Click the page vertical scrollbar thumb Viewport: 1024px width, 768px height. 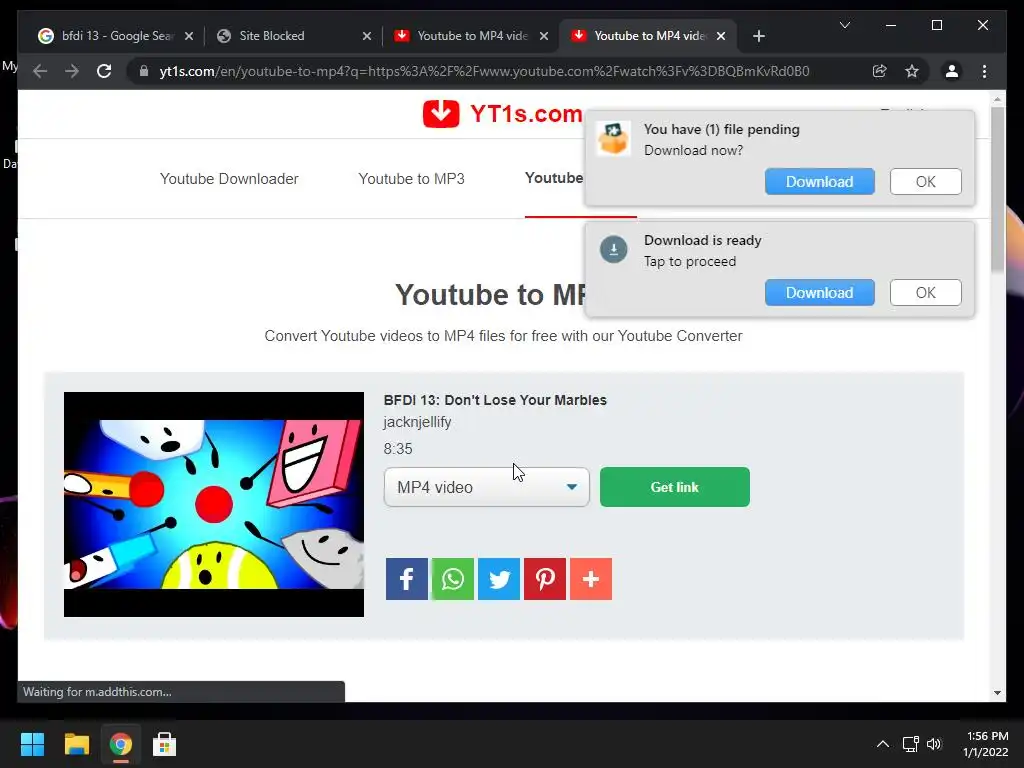tap(997, 189)
